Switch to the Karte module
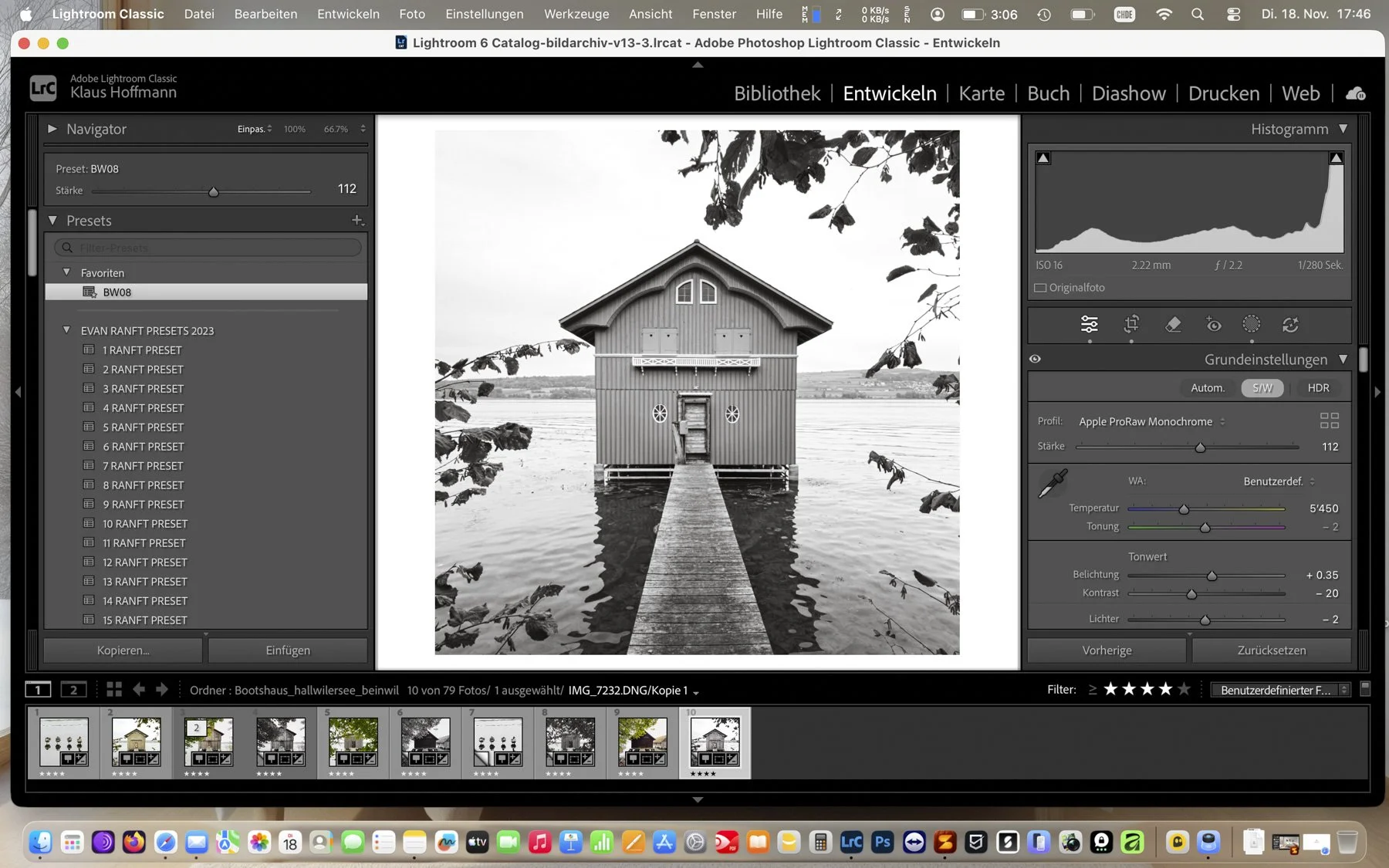 tap(982, 93)
